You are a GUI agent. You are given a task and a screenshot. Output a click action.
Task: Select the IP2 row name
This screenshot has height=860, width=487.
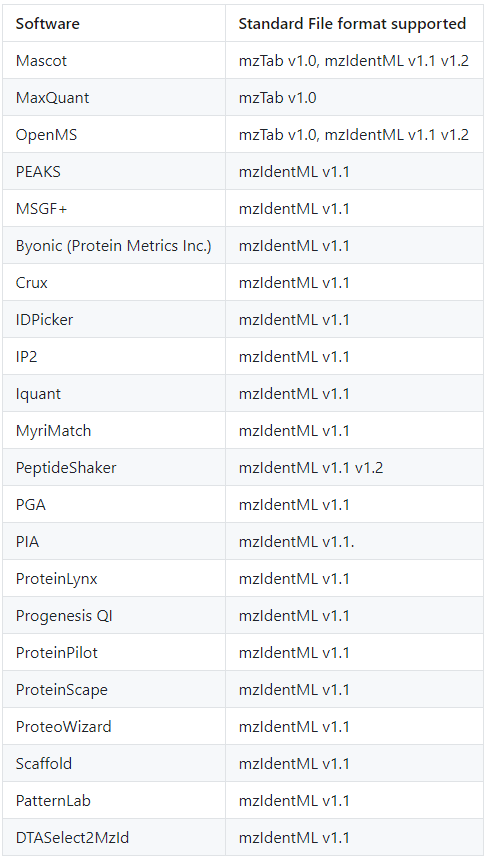click(114, 357)
